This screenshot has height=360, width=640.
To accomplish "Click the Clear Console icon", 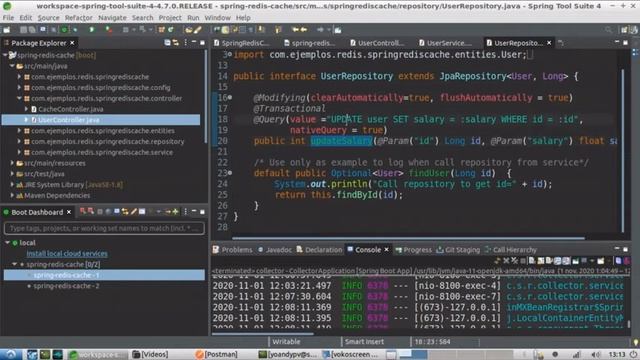I will pyautogui.click(x=532, y=260).
